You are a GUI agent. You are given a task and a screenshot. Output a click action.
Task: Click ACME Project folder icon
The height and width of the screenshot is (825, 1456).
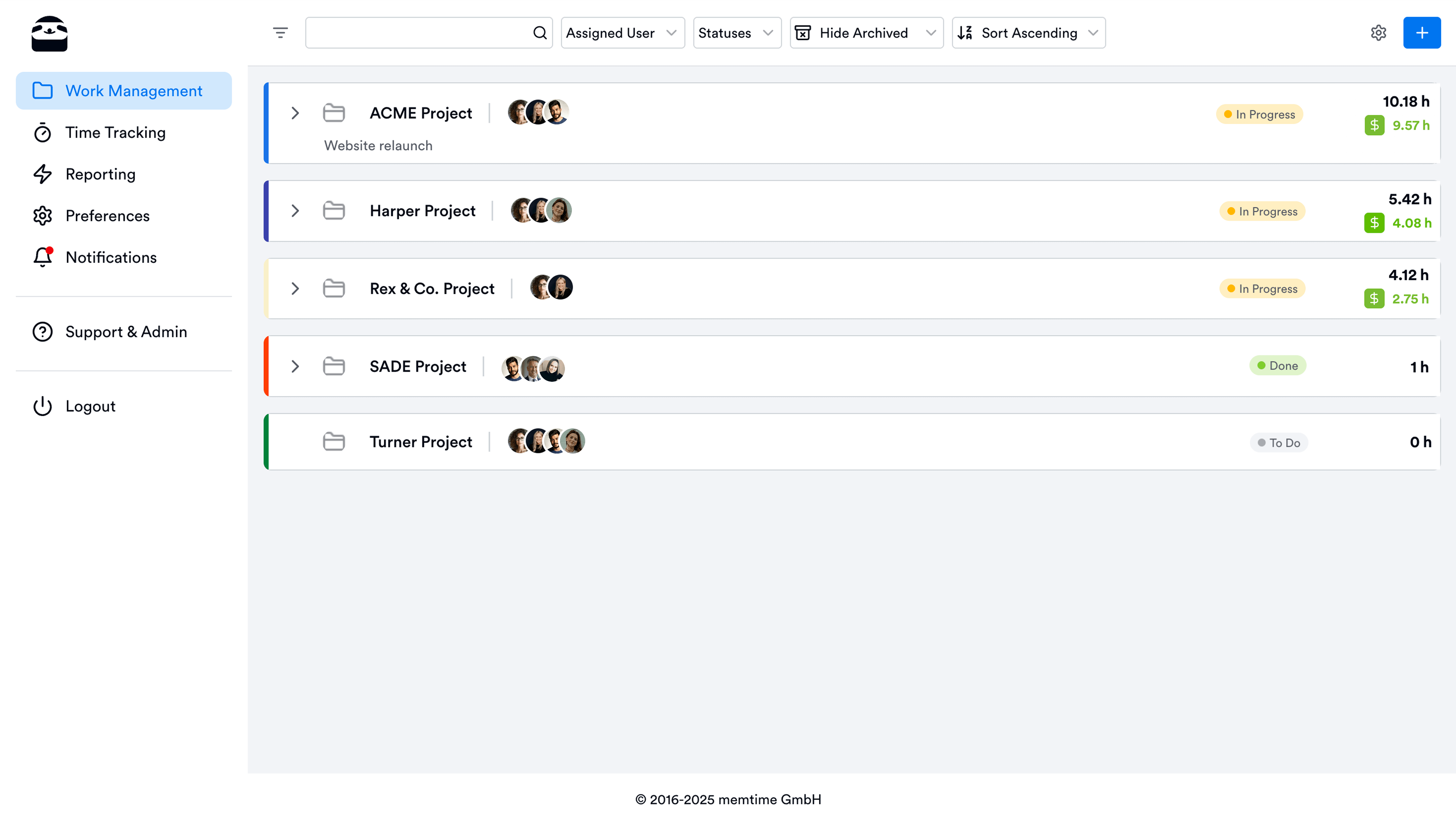click(x=334, y=113)
